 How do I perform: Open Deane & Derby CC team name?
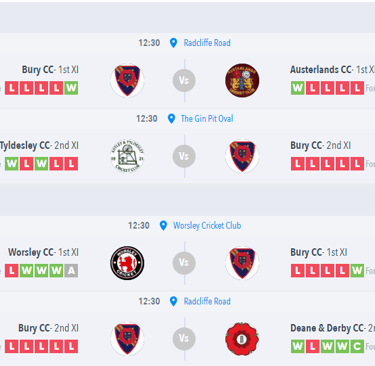coord(332,328)
